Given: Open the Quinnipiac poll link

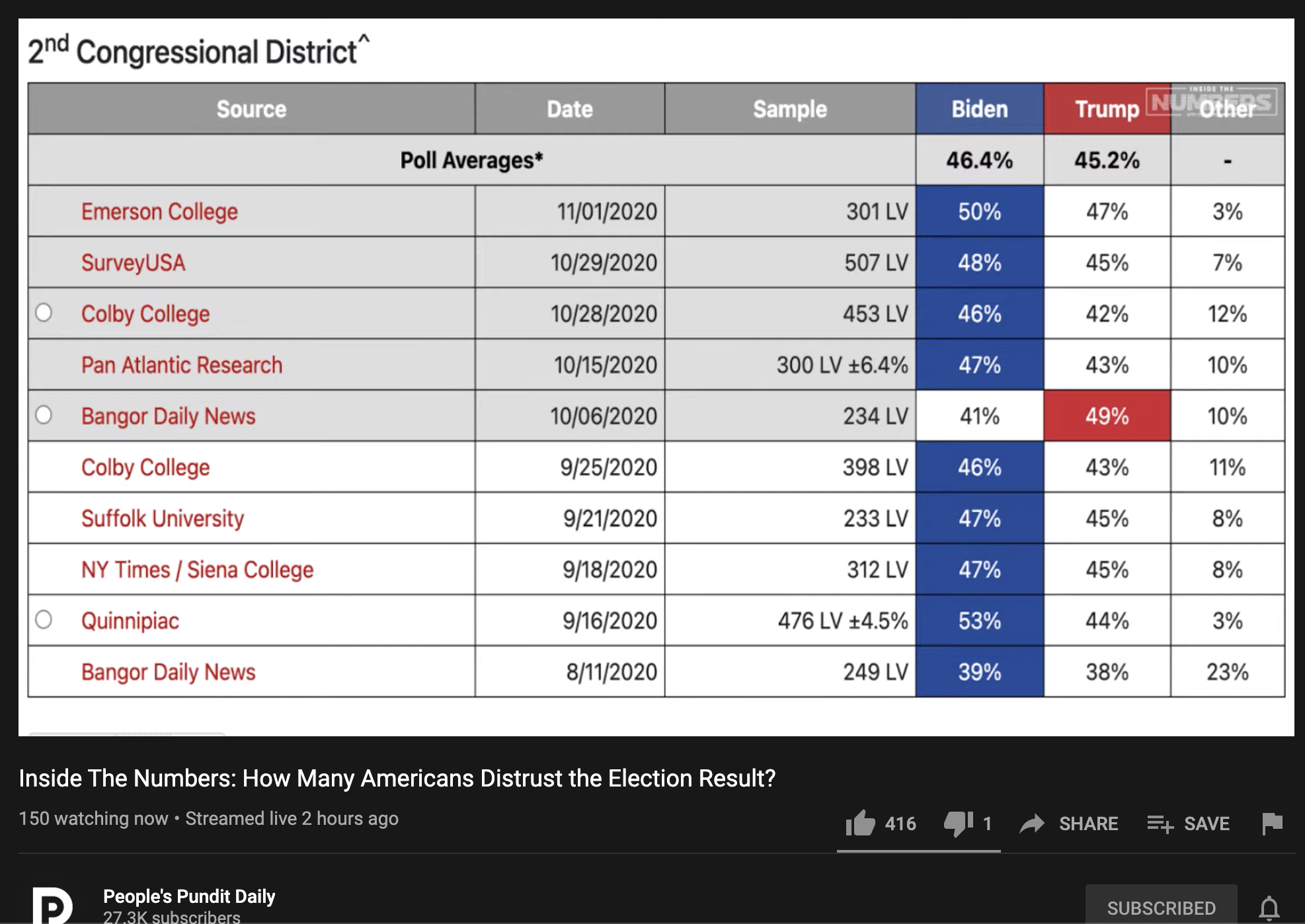Looking at the screenshot, I should click(130, 621).
